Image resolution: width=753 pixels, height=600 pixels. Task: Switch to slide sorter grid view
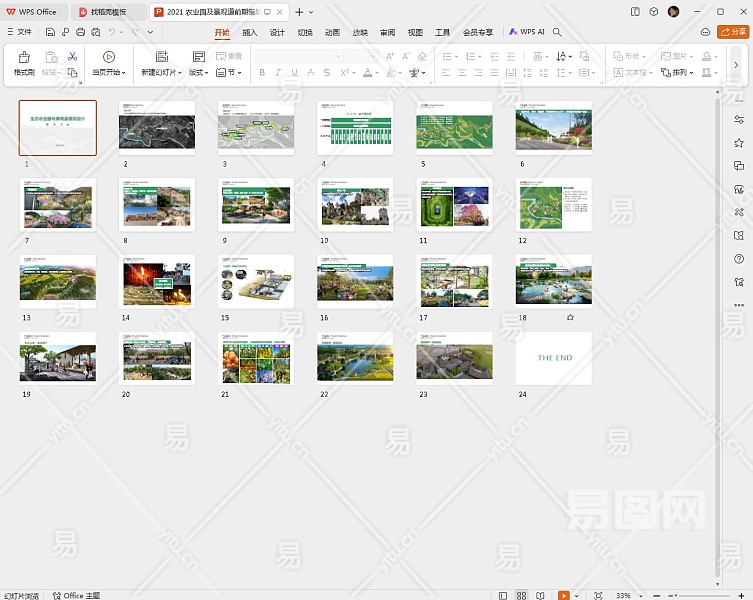click(x=522, y=595)
